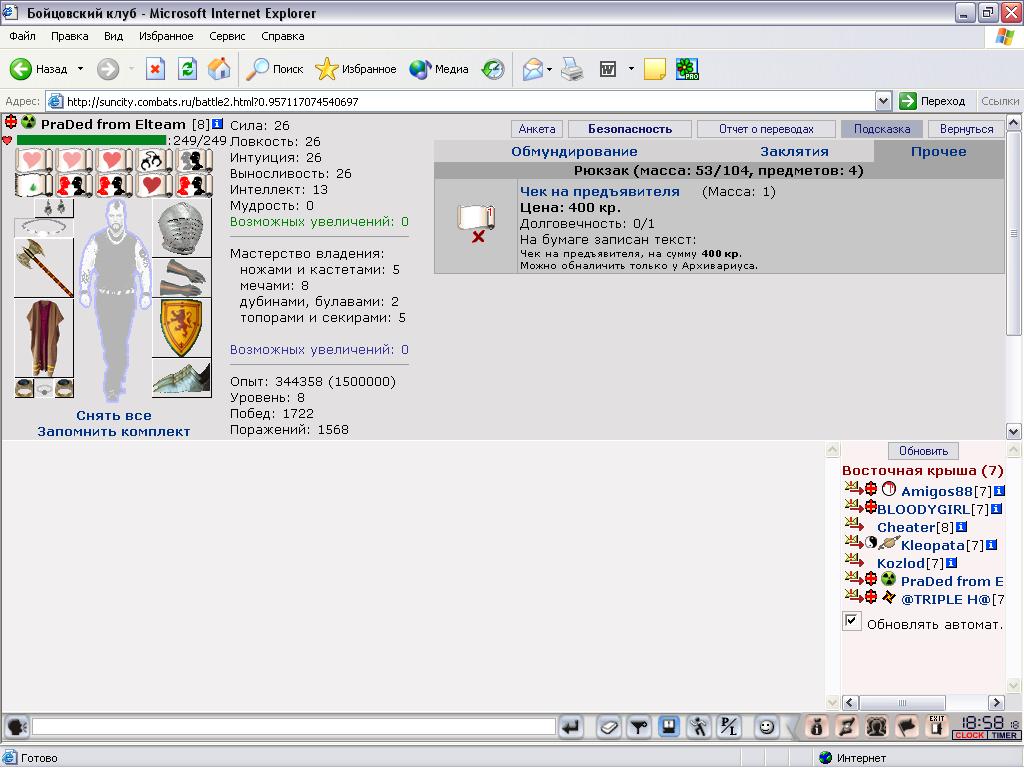Click the chat filter funnel icon
The height and width of the screenshot is (768, 1024).
(x=639, y=726)
